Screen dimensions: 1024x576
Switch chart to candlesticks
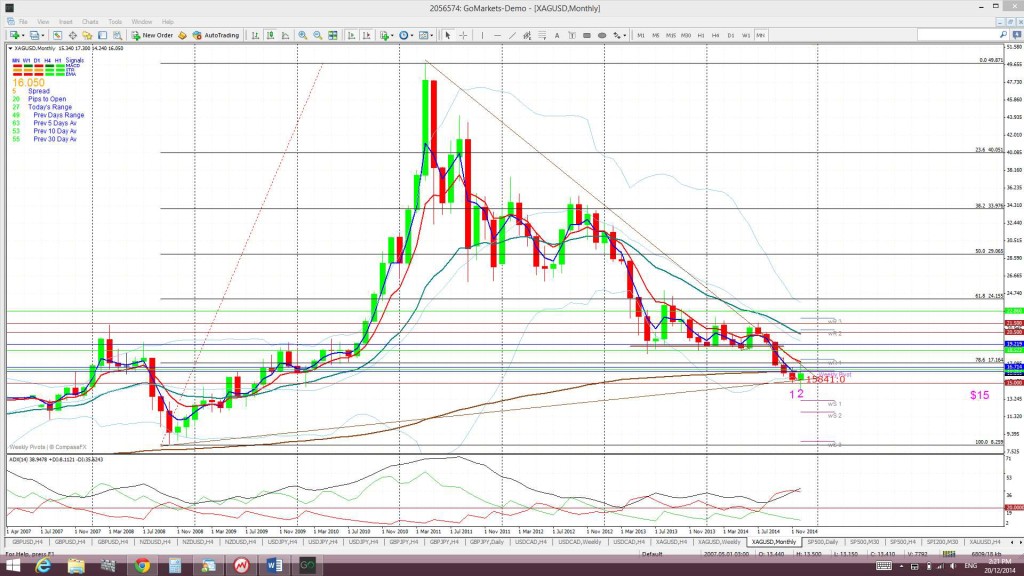pos(270,35)
